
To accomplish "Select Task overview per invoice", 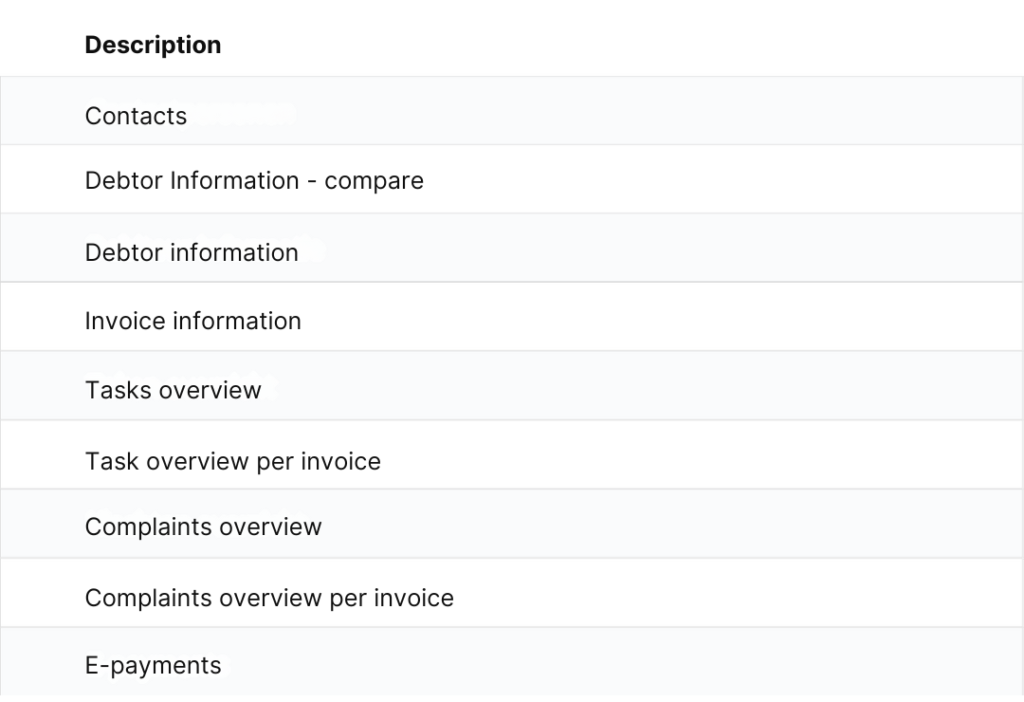I will pyautogui.click(x=233, y=461).
